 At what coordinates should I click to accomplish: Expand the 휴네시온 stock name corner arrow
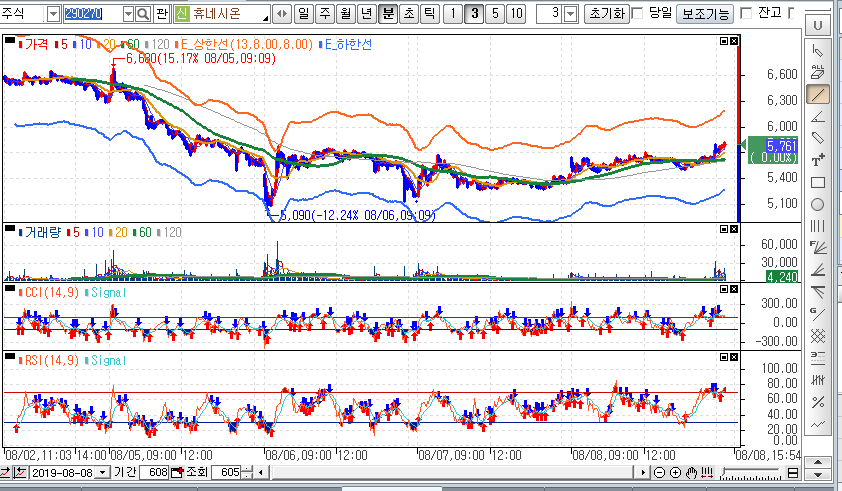point(266,19)
